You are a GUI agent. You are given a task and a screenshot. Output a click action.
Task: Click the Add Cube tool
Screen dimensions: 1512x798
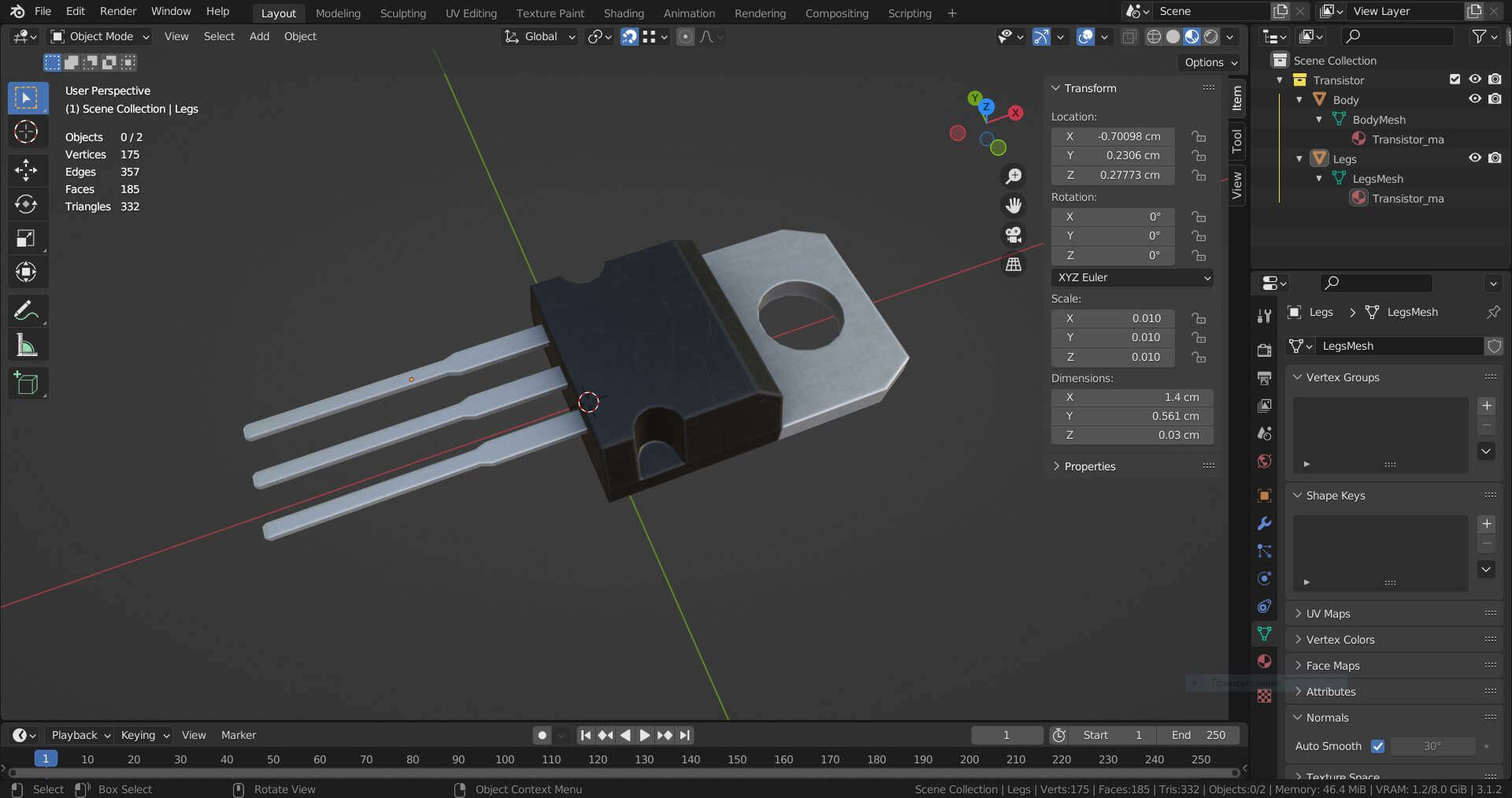tap(26, 384)
